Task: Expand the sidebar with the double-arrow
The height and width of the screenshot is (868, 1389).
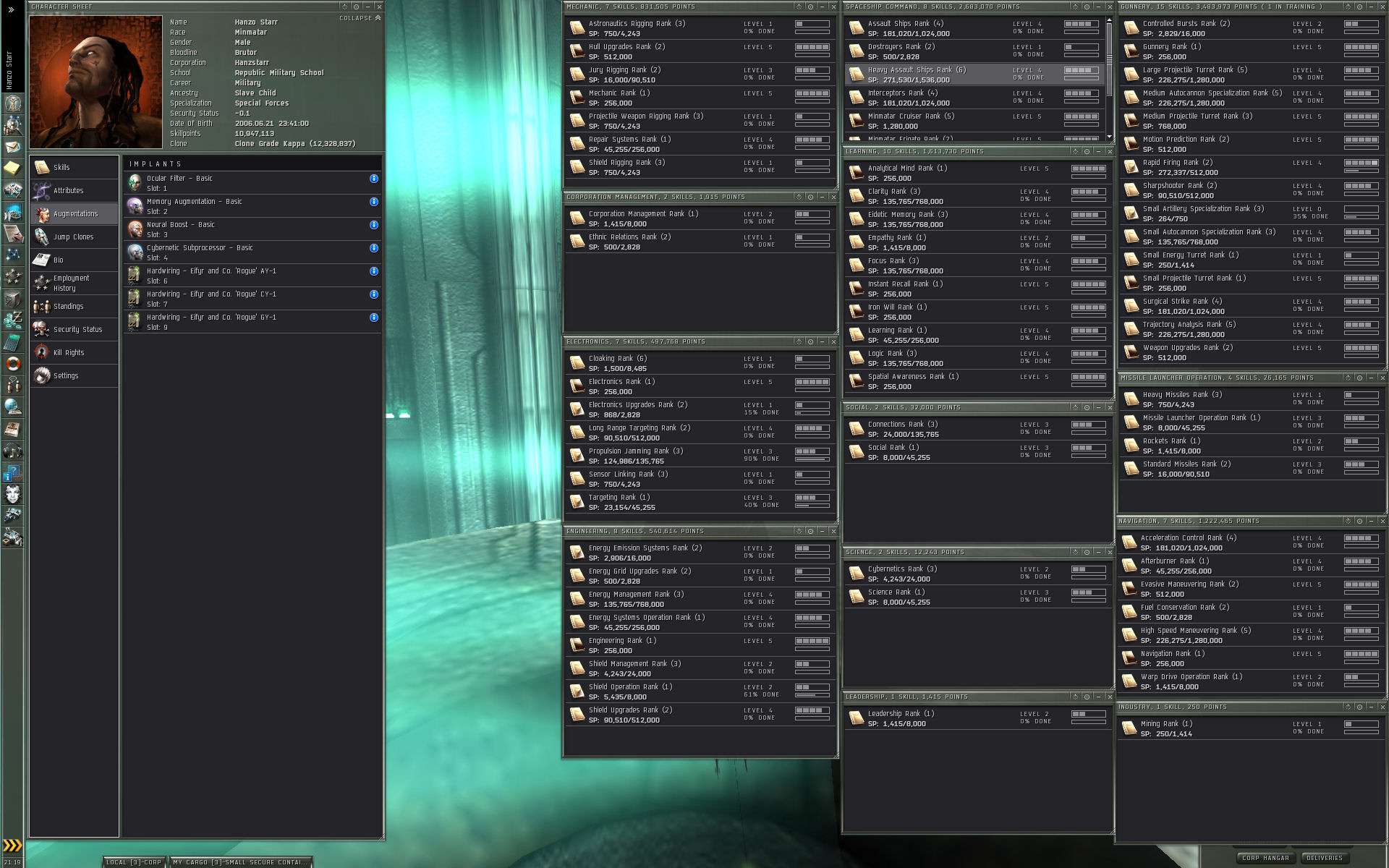Action: (x=11, y=10)
